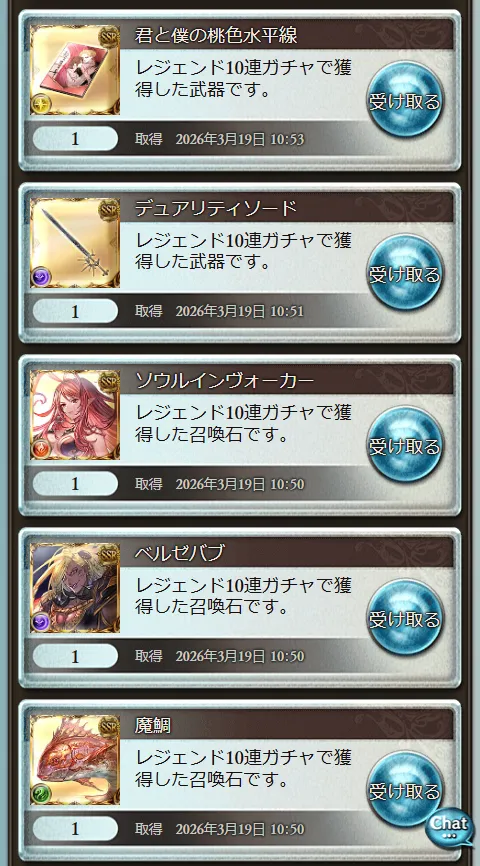Claim the デュアリティソード weapon with 受け取る

[405, 274]
